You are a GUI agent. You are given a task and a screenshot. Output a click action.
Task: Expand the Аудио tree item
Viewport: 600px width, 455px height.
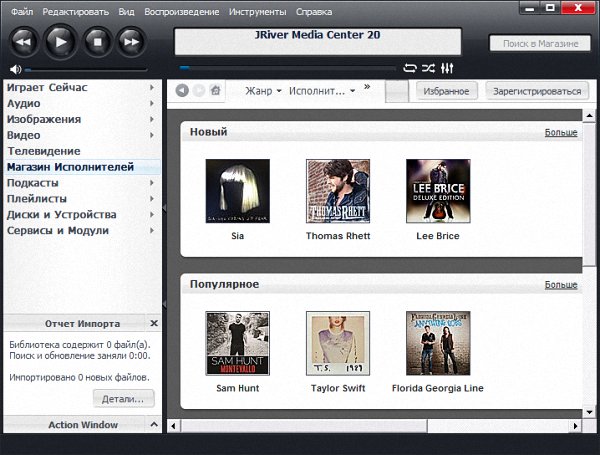tap(152, 103)
